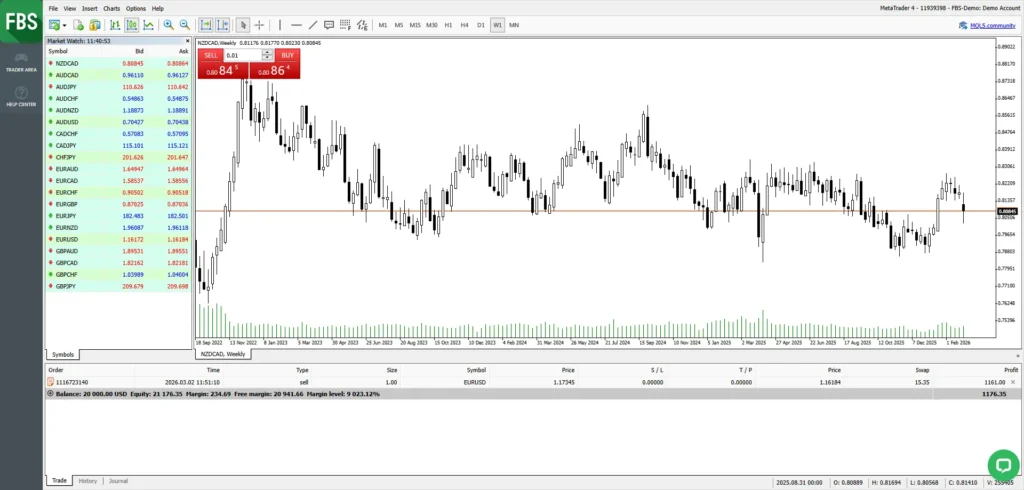Increase trade volume with up stepper
The height and width of the screenshot is (490, 1024).
267,52
